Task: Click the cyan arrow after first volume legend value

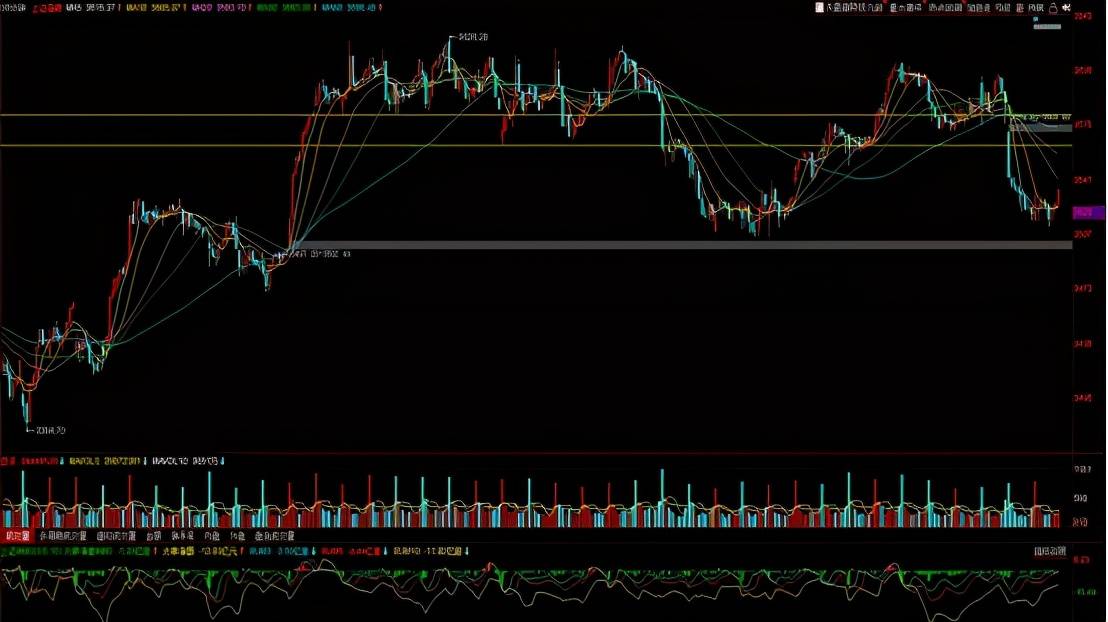Action: (63, 461)
